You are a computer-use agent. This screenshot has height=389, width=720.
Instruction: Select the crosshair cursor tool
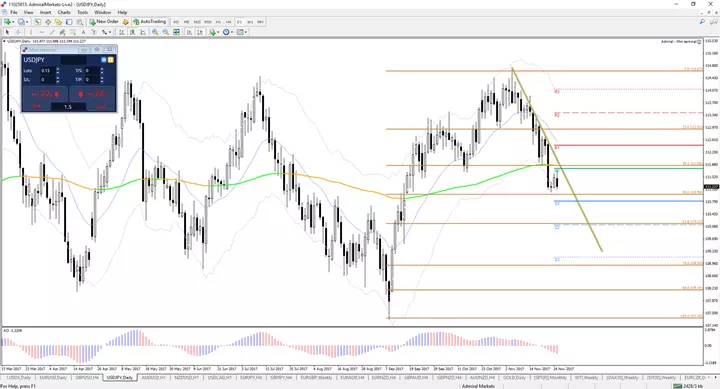point(18,32)
